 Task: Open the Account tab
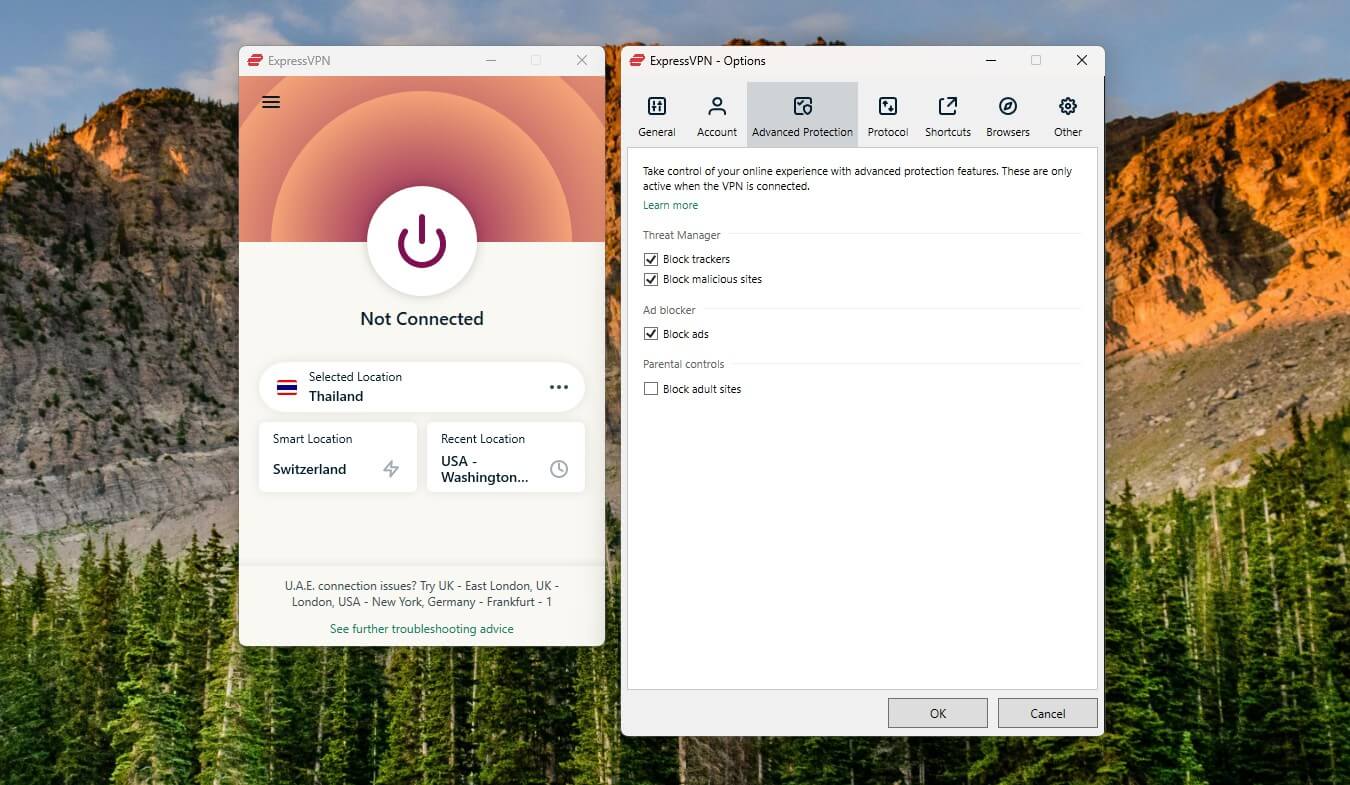[x=717, y=116]
